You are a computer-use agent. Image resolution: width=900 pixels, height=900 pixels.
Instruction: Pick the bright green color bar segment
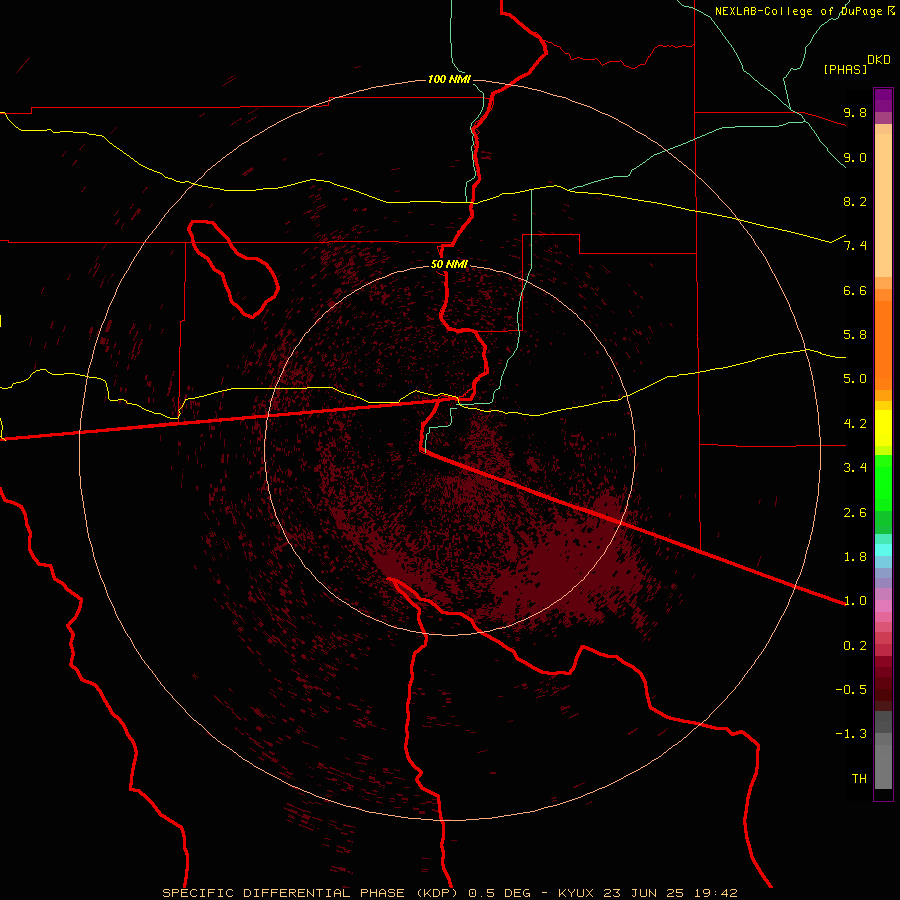pos(883,482)
